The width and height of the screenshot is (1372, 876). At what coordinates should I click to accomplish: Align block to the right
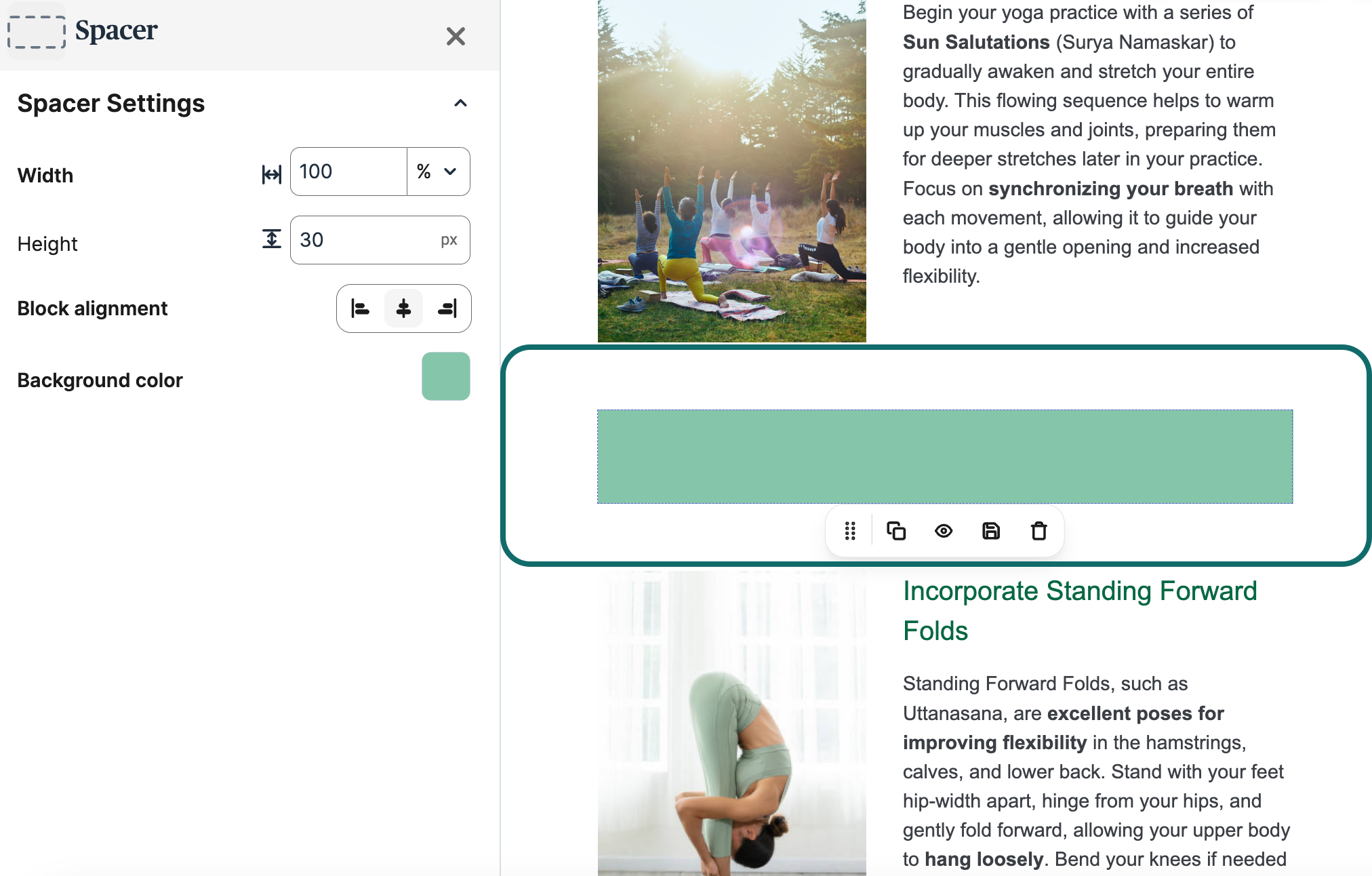[447, 309]
